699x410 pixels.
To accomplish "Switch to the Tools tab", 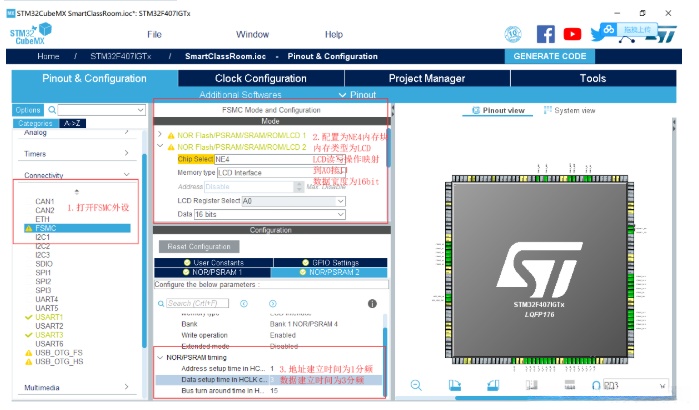I will 593,78.
